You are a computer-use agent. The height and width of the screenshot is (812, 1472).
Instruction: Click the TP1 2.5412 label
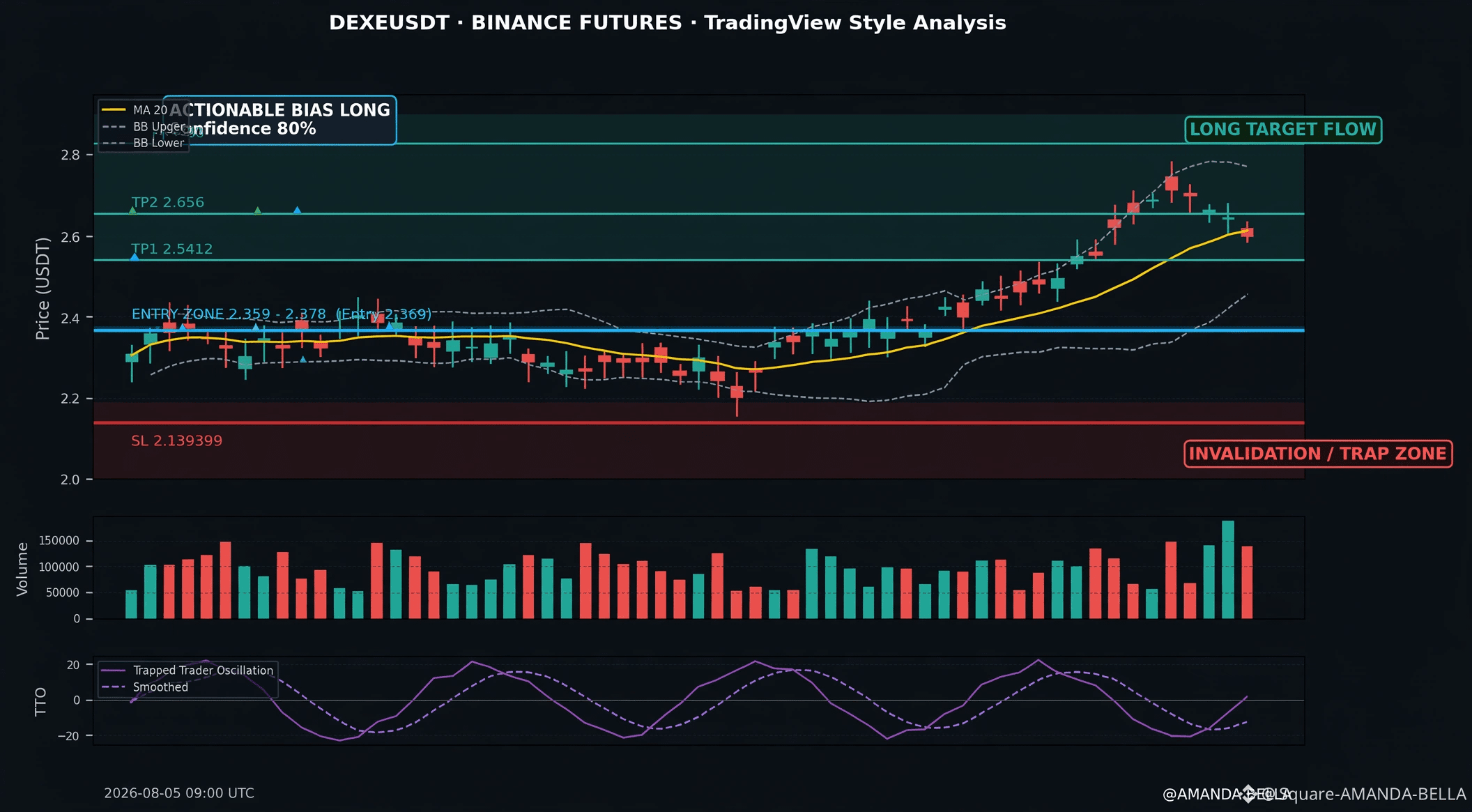pos(172,249)
